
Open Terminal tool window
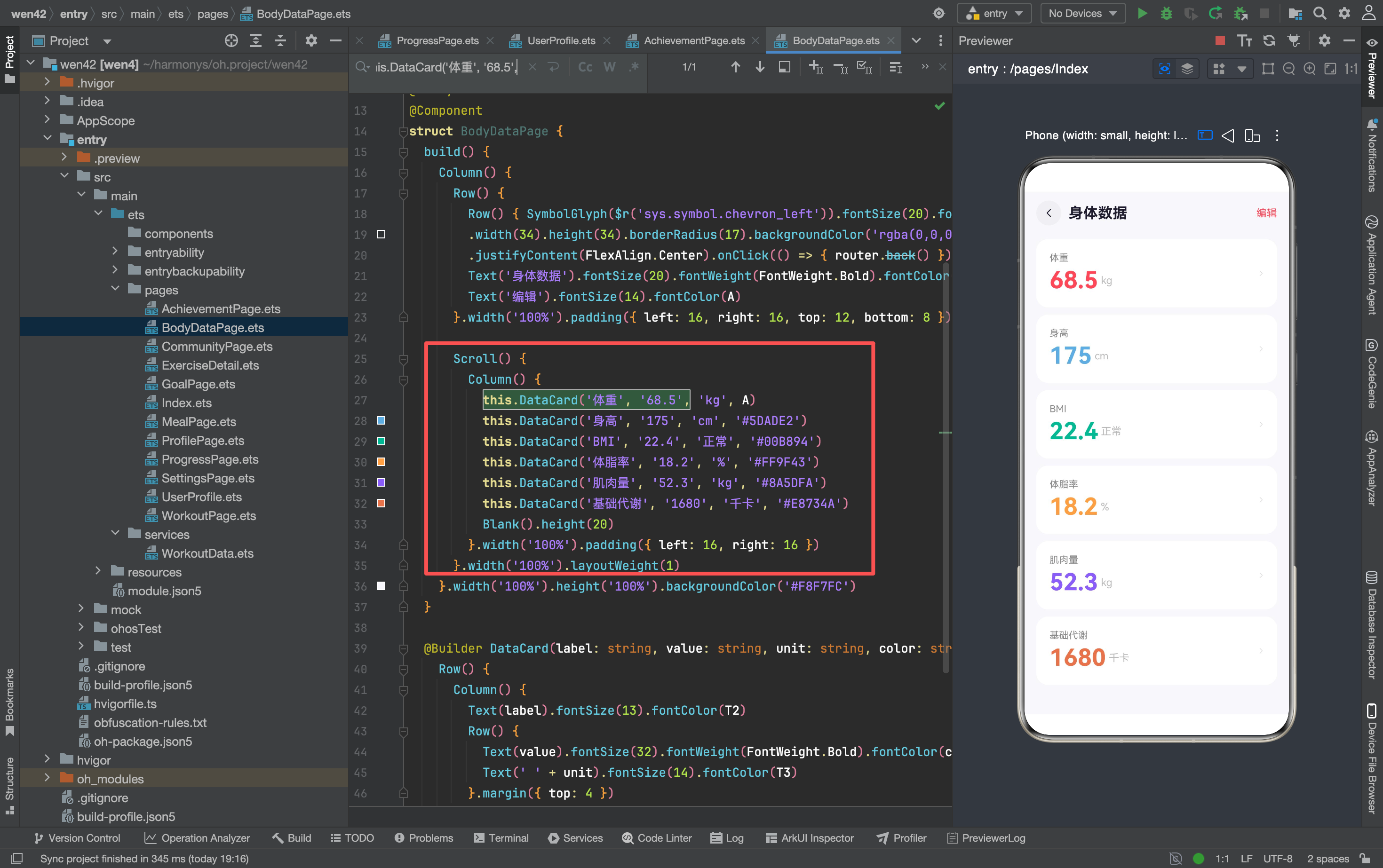click(x=501, y=837)
